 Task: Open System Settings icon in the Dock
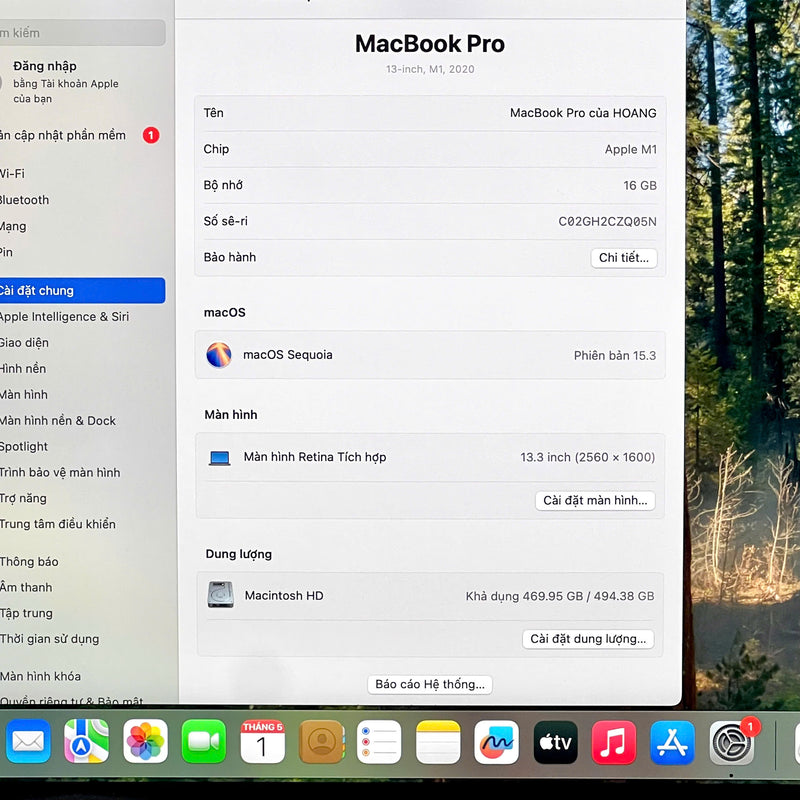[732, 742]
